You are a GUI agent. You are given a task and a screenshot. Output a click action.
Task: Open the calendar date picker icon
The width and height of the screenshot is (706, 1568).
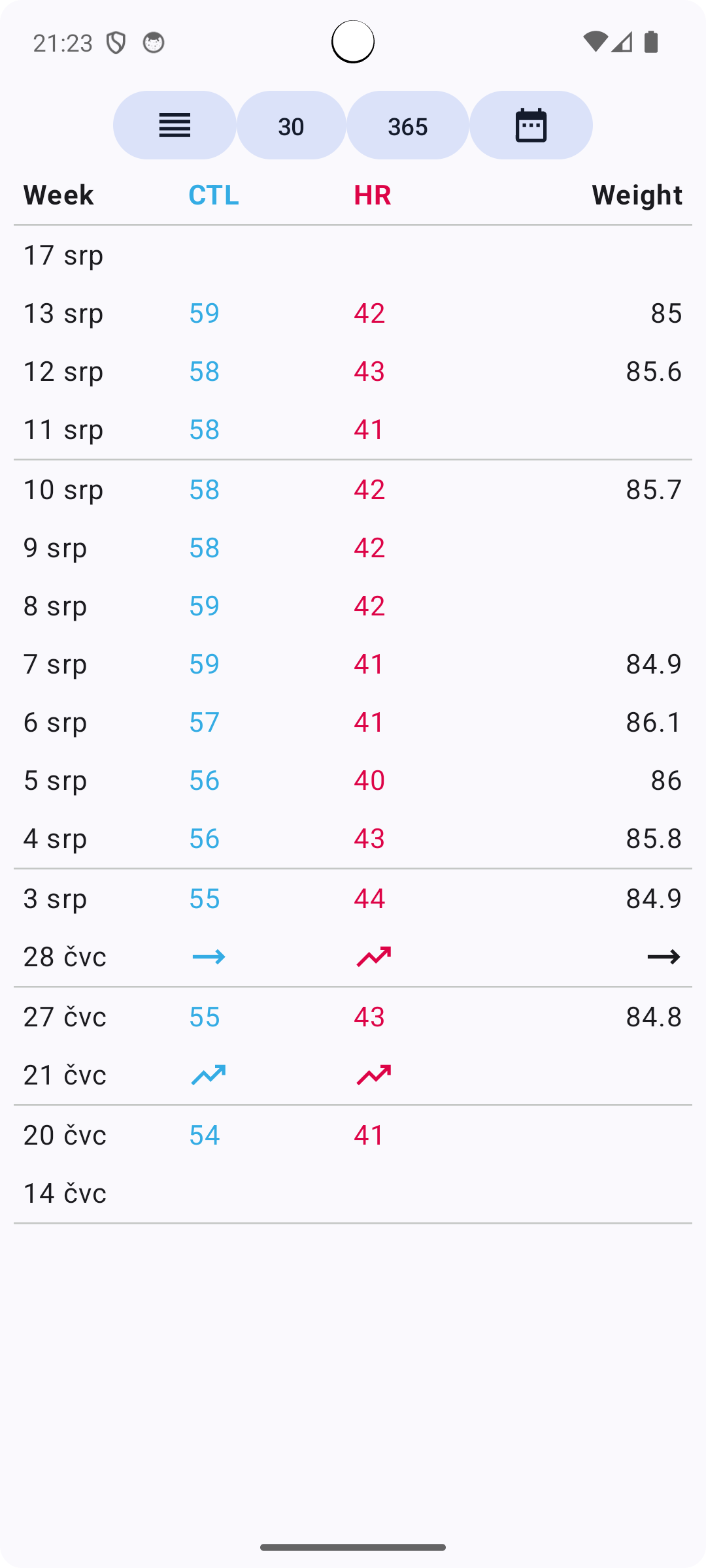click(530, 125)
